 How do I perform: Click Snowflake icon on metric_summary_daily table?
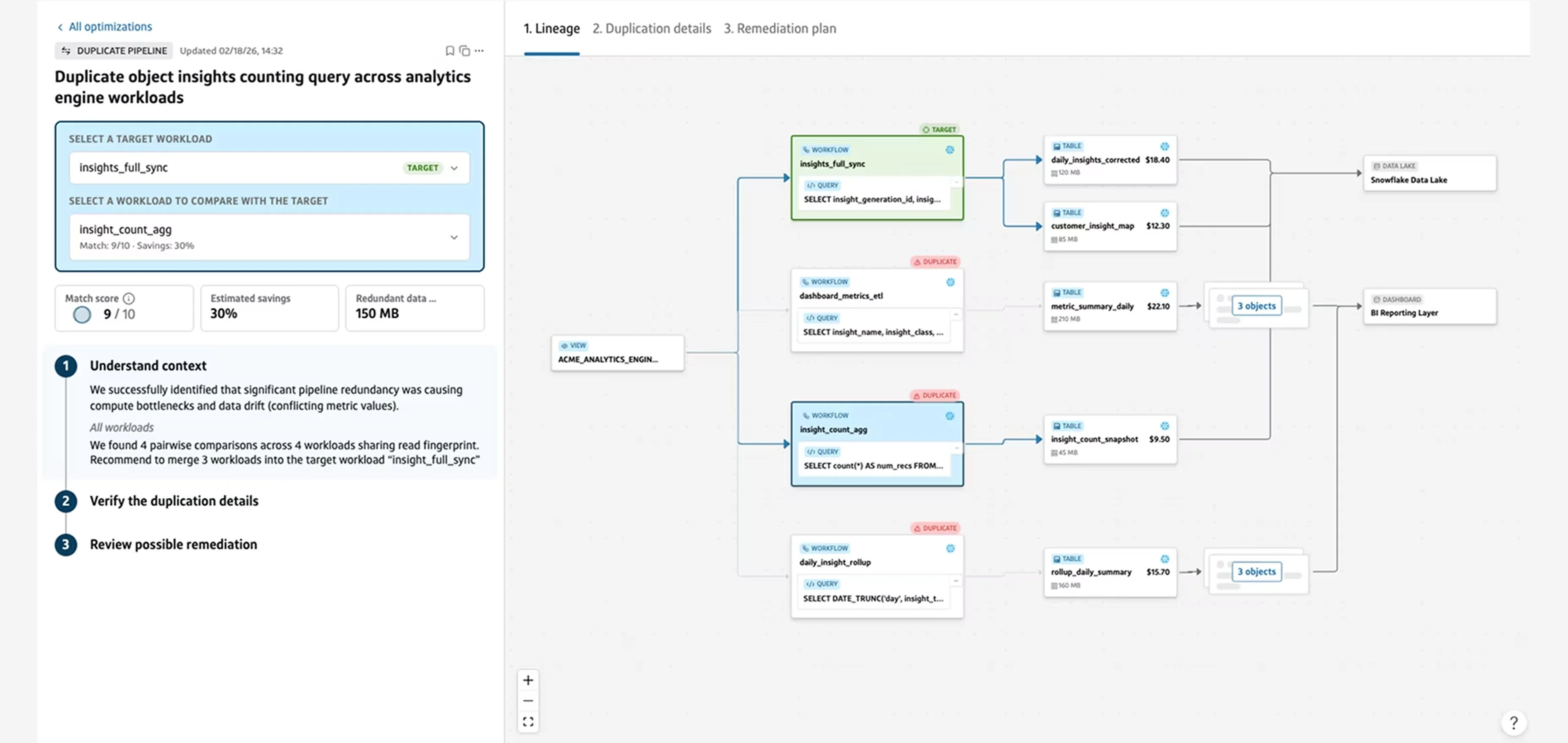[x=1164, y=293]
